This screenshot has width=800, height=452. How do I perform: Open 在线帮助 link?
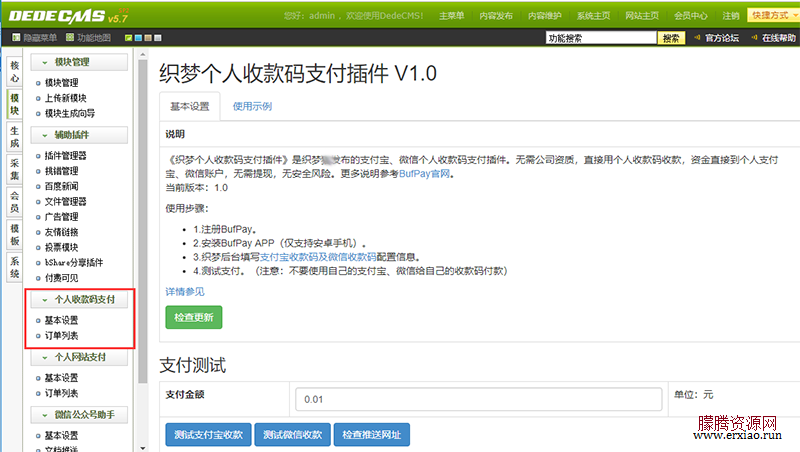coord(779,38)
